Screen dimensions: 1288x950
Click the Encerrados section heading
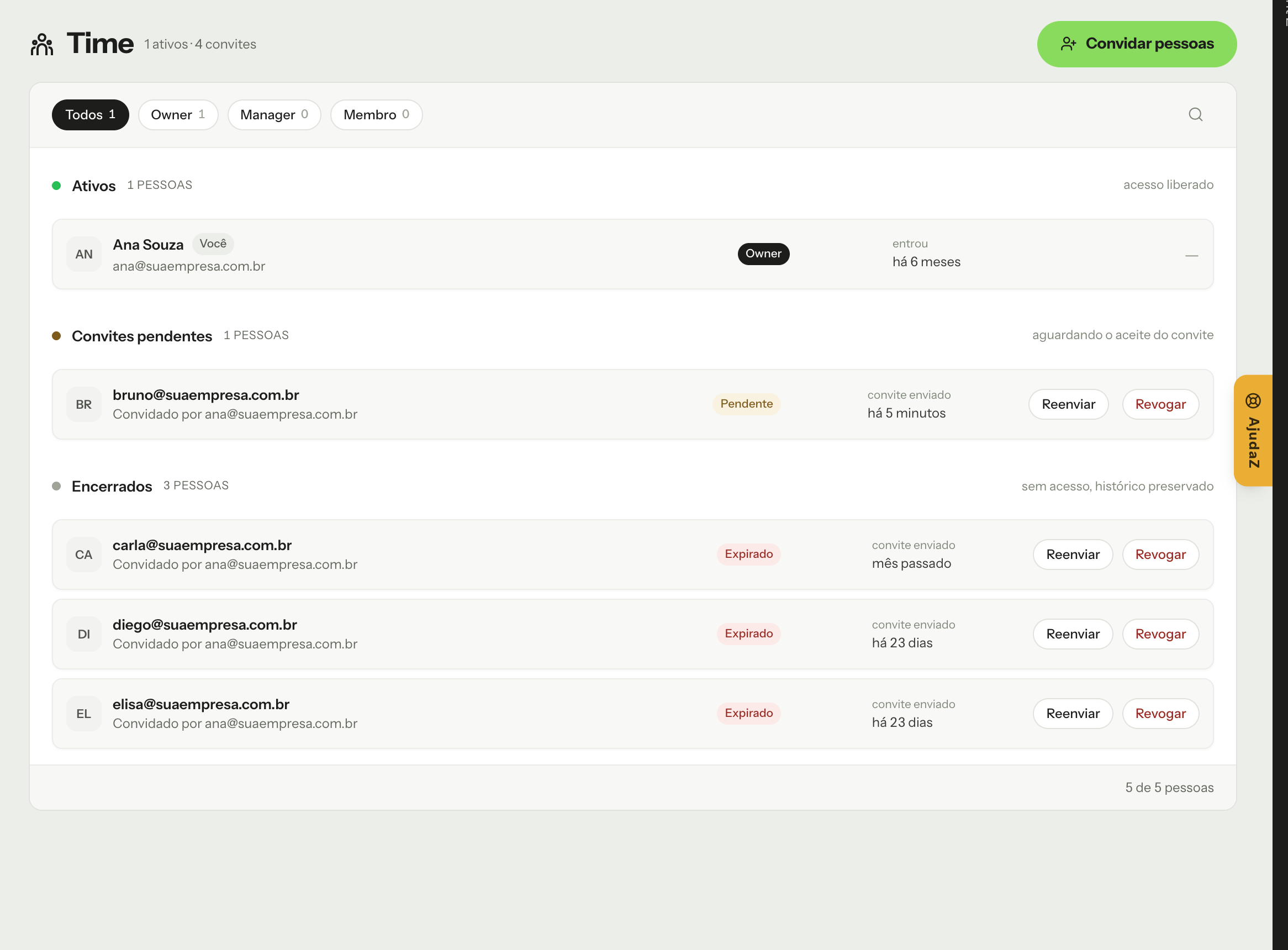(x=112, y=487)
